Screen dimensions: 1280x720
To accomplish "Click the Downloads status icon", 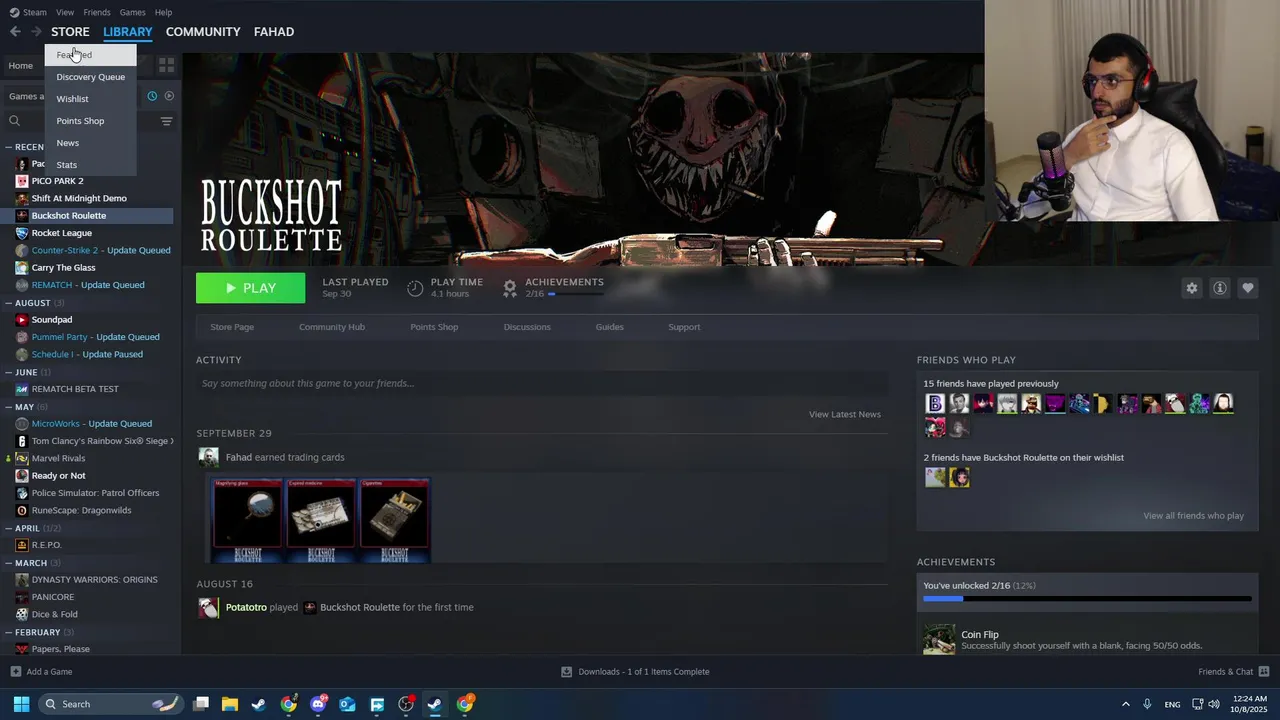I will pyautogui.click(x=566, y=671).
